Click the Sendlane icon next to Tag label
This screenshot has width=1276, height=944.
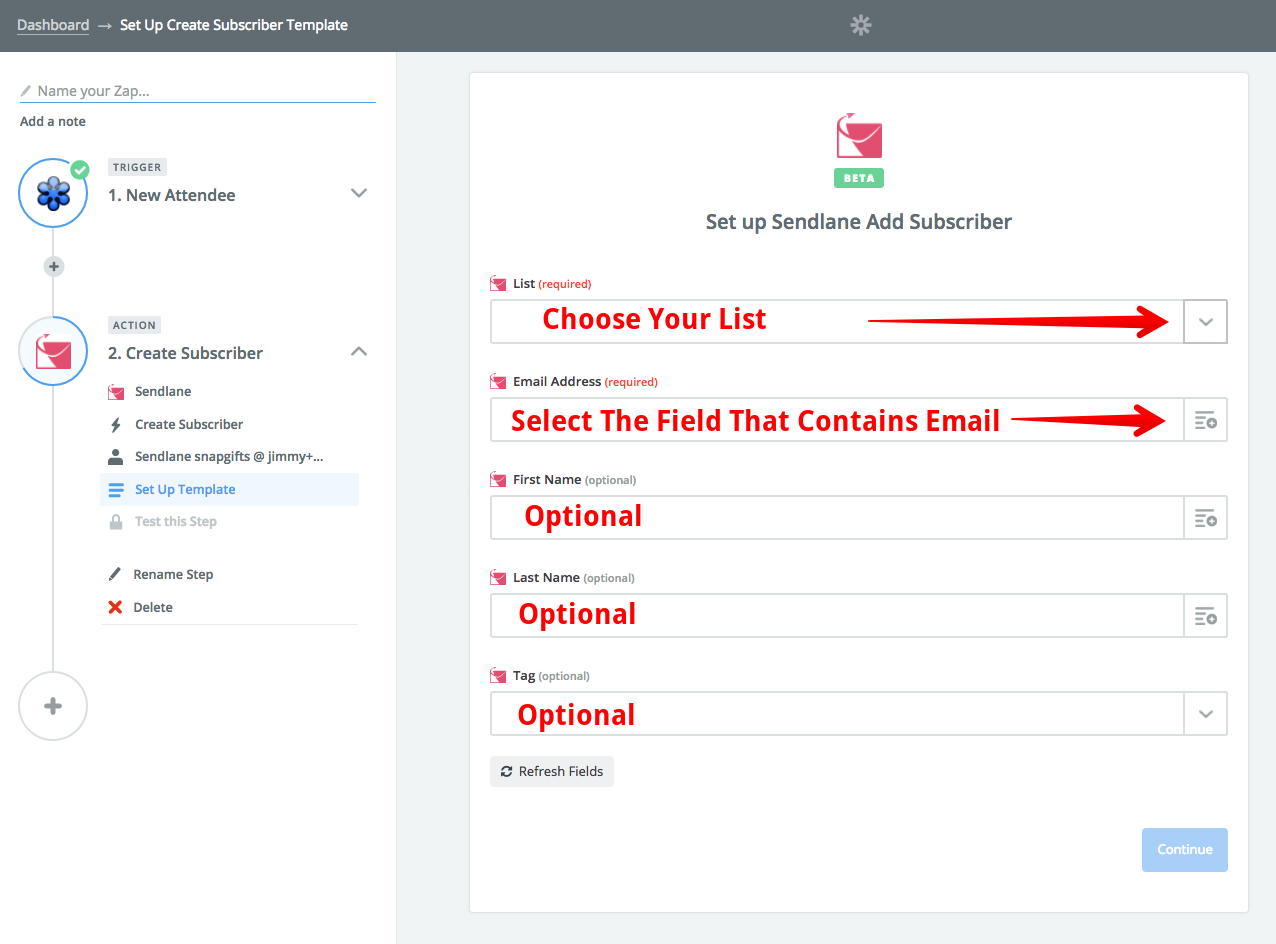[498, 676]
